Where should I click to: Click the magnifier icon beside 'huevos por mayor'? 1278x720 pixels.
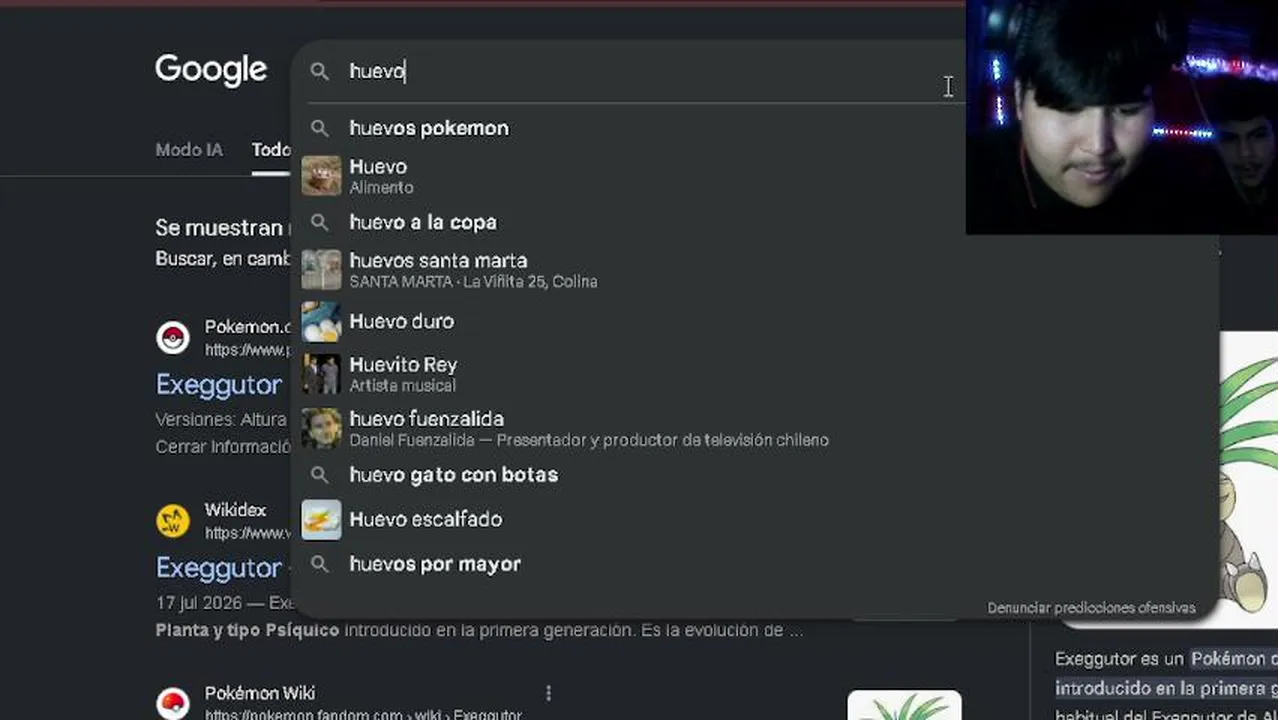coord(319,564)
